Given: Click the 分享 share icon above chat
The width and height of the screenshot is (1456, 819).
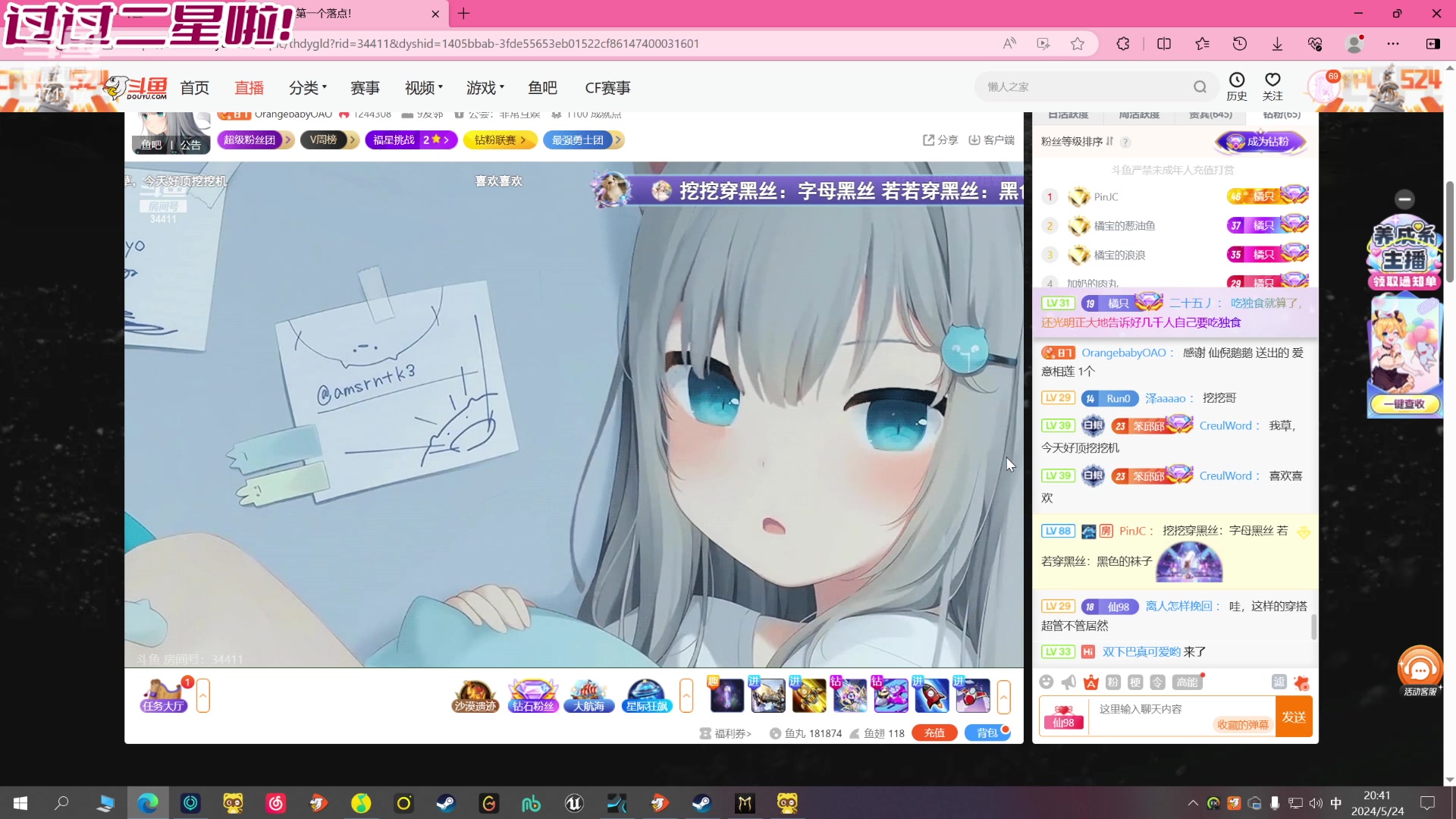Looking at the screenshot, I should pos(940,140).
